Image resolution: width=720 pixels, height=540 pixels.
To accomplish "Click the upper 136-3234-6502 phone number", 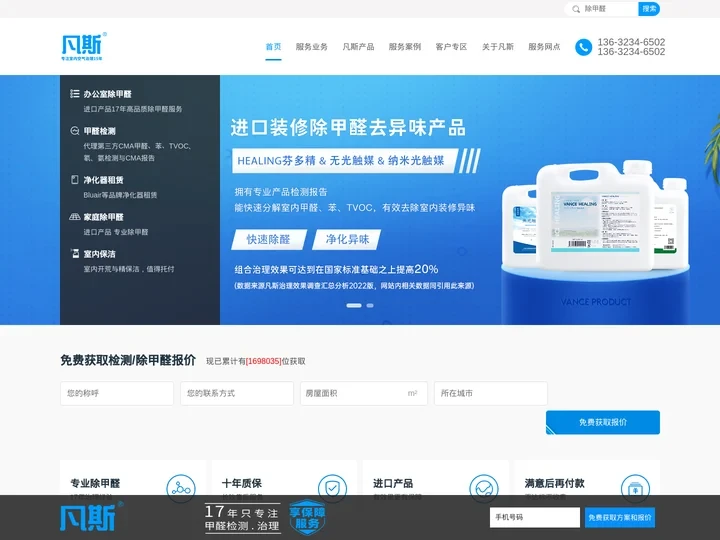I will coord(631,42).
